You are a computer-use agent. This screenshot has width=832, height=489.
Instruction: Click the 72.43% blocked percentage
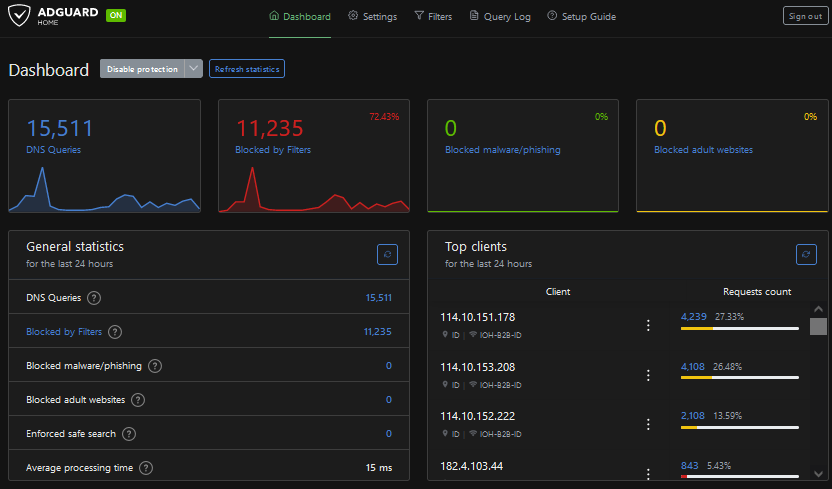click(384, 117)
